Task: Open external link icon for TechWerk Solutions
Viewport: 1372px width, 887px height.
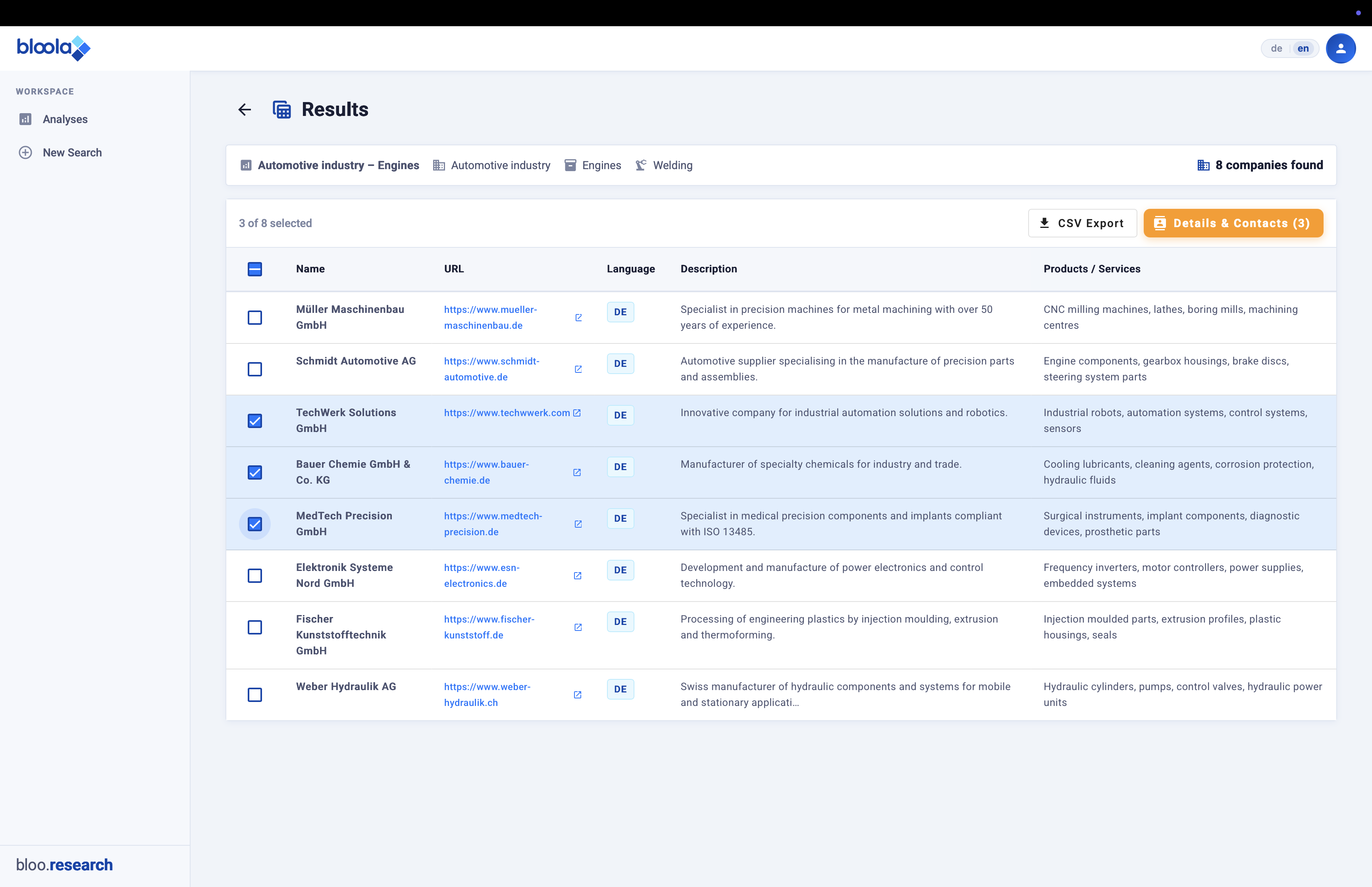Action: 577,413
